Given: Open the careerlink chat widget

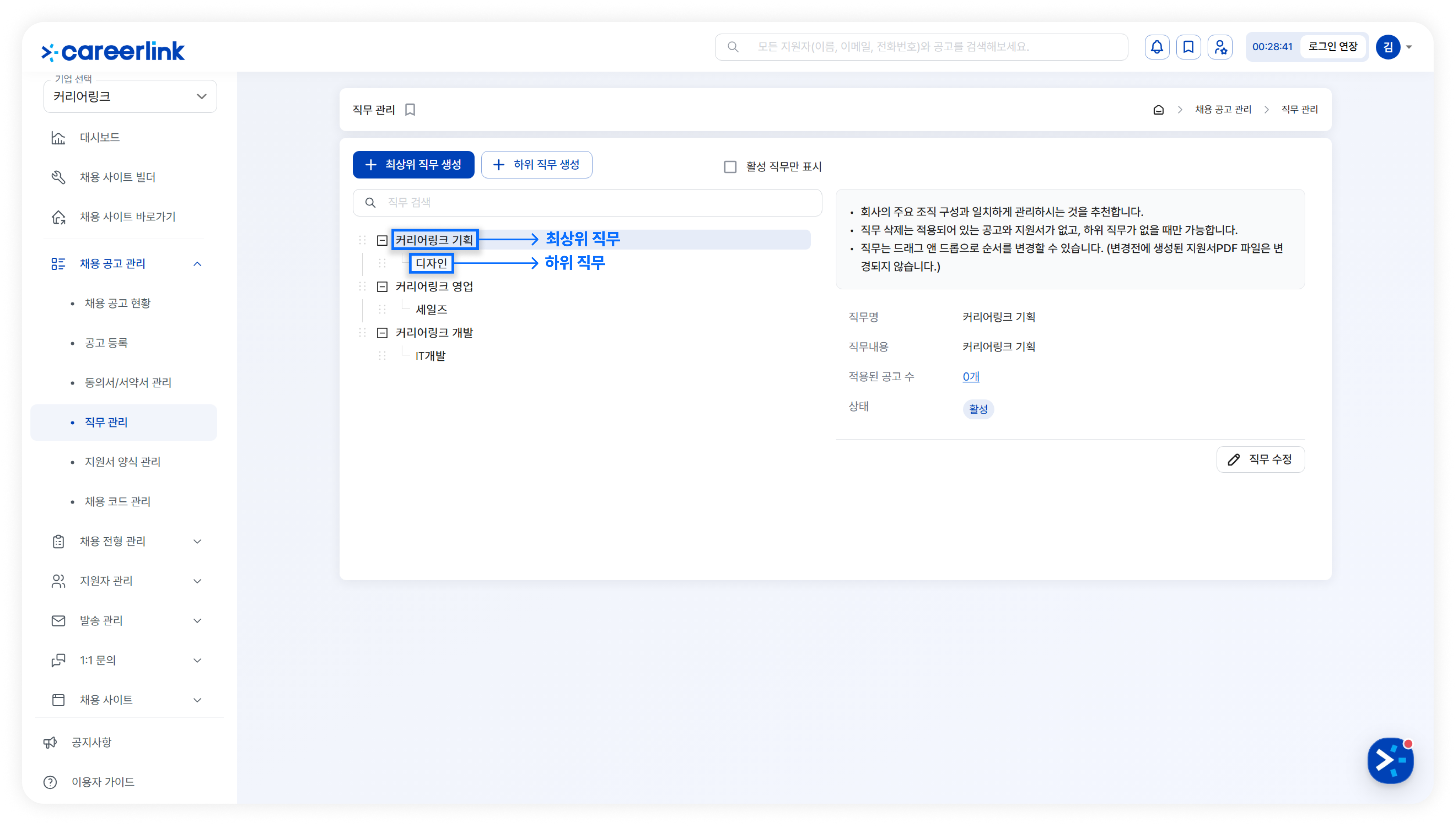Looking at the screenshot, I should click(1390, 760).
